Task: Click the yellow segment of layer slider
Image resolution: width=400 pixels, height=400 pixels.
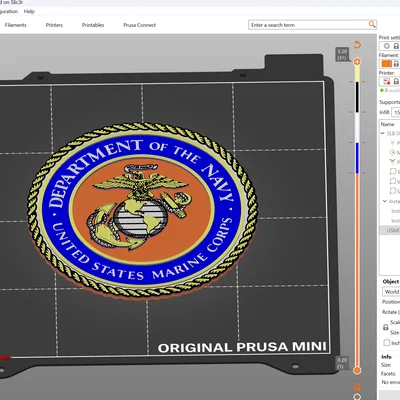Action: [x=357, y=73]
